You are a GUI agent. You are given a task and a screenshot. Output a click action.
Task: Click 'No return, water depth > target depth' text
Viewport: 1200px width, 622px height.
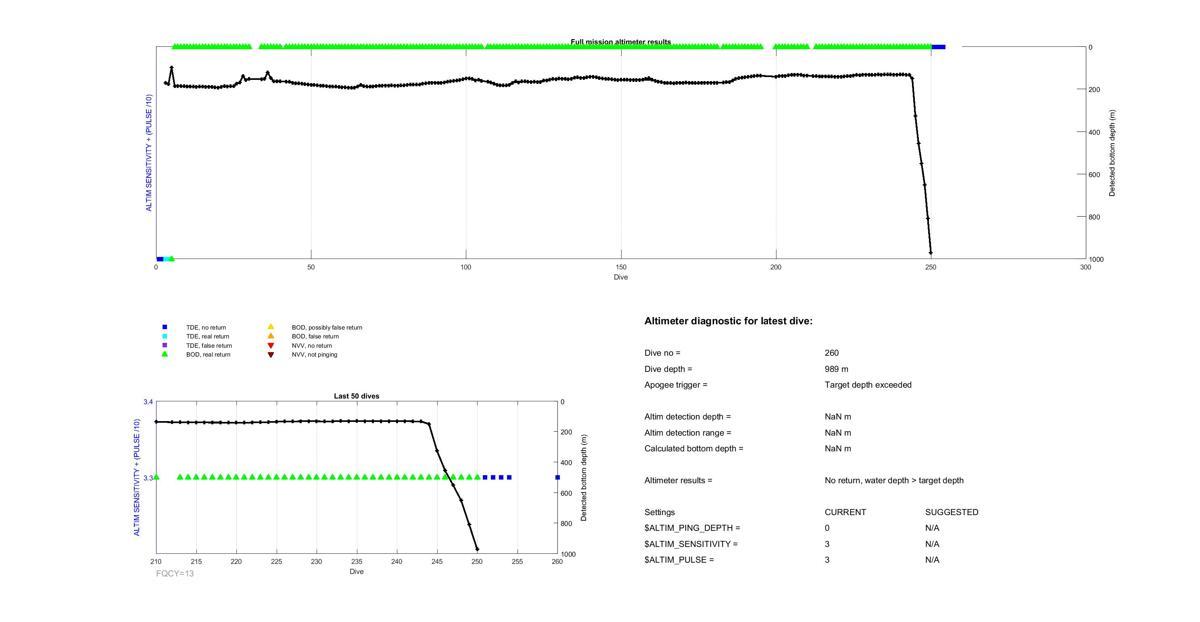tap(894, 481)
